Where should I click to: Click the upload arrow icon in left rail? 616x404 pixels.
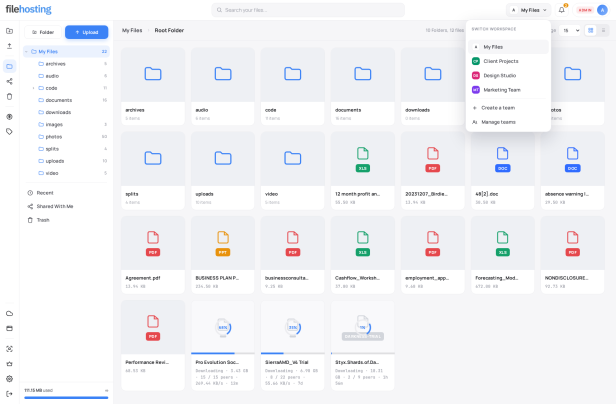pos(9,46)
